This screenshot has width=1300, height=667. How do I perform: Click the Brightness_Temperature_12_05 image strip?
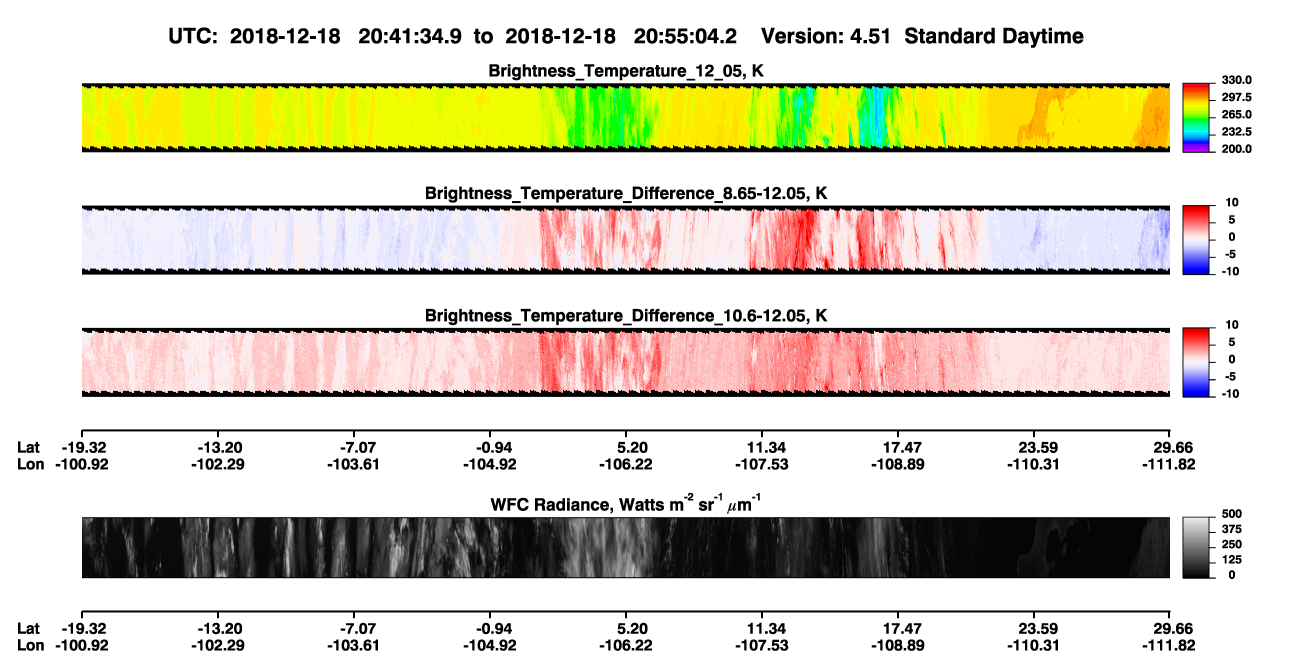(x=625, y=118)
